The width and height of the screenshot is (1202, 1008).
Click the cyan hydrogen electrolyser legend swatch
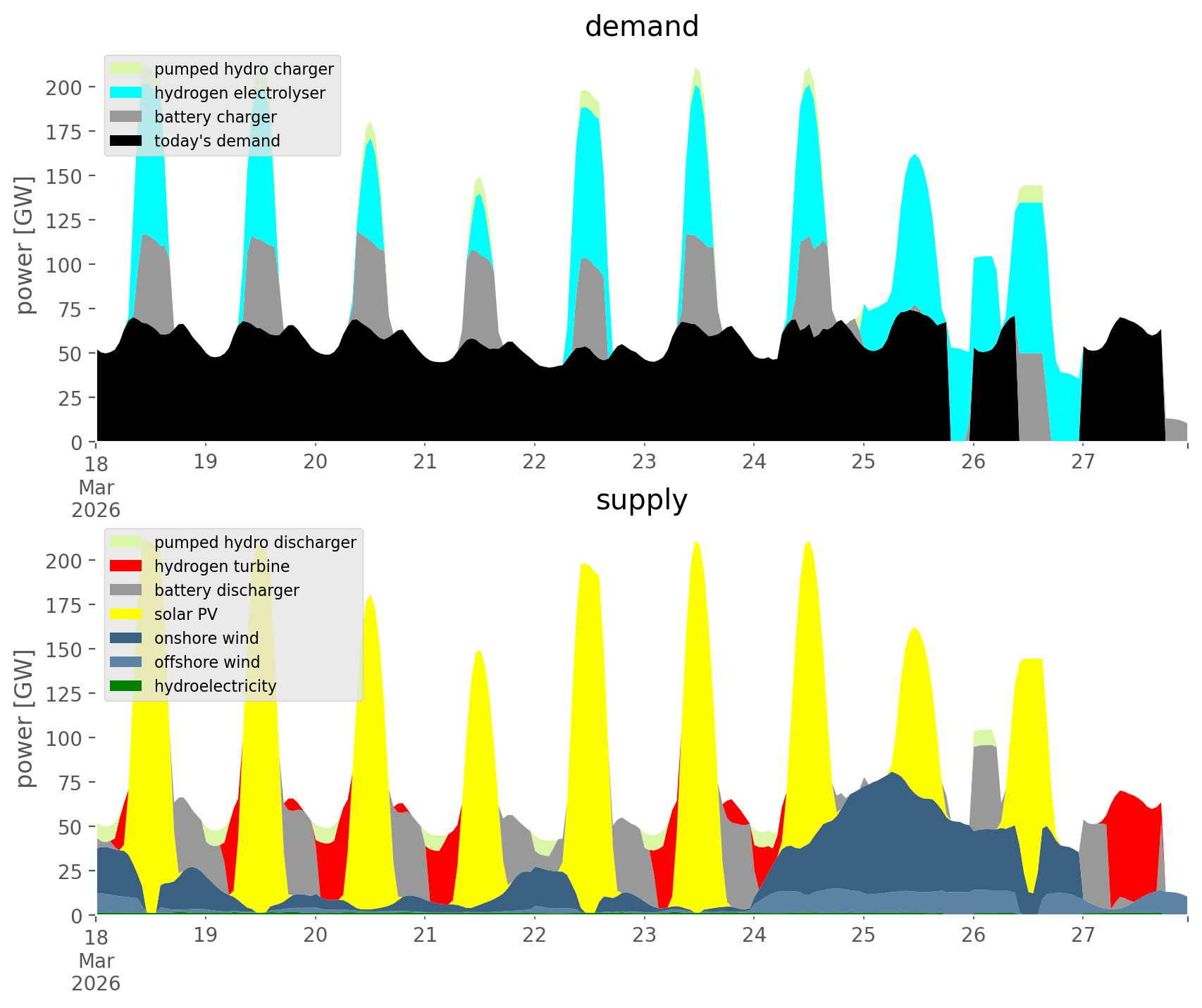(126, 93)
